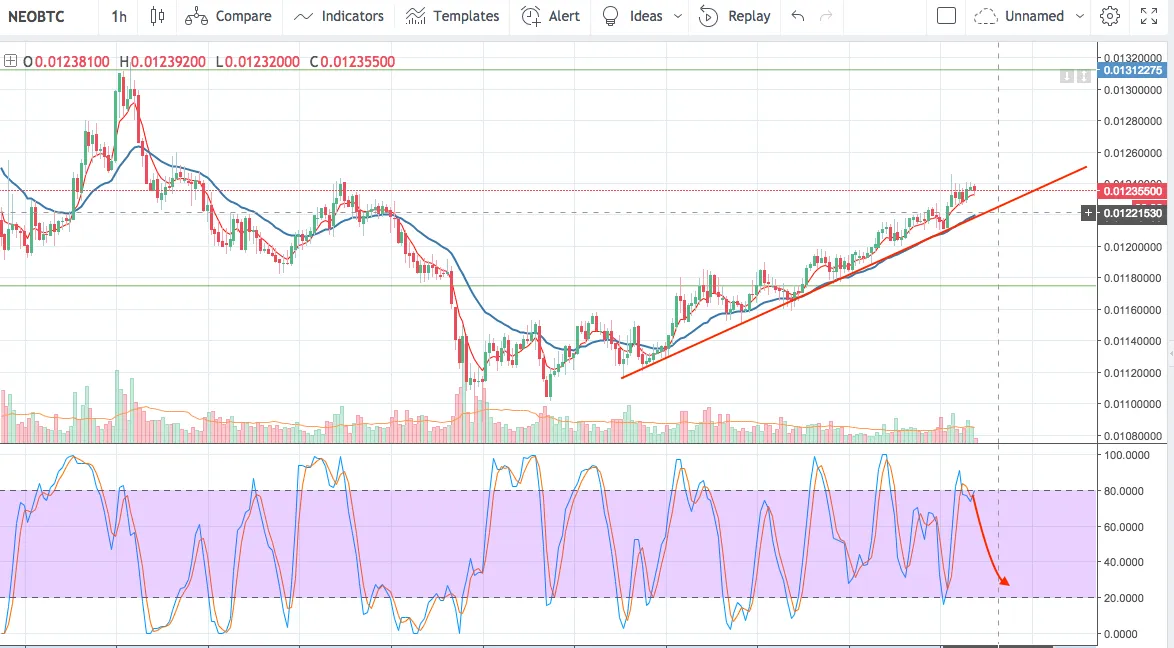Click the 0.01180000 price axis label
Viewport: 1174px width, 648px height.
pos(1133,278)
